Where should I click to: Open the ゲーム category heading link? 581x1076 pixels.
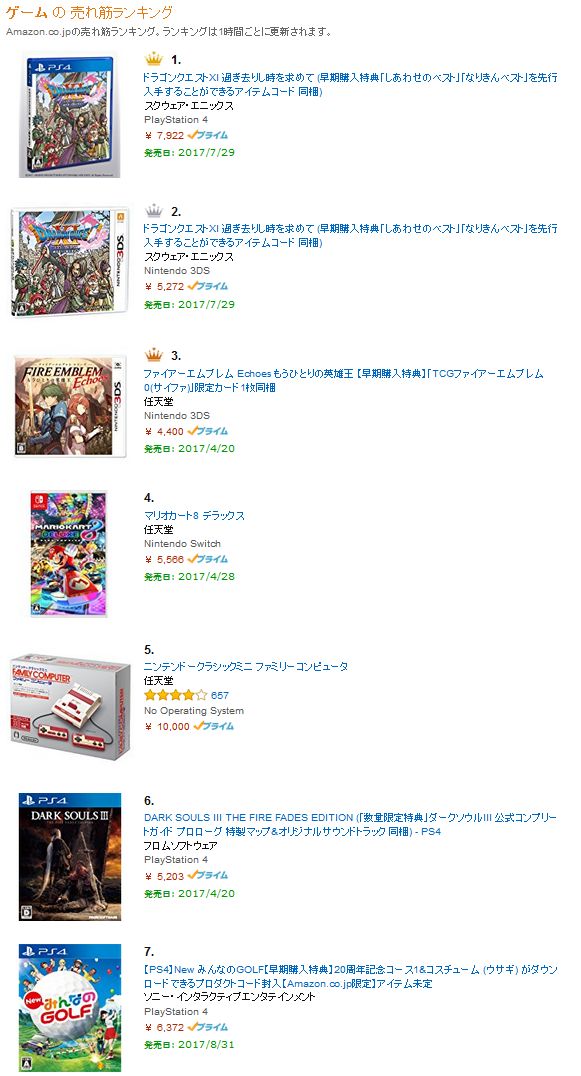(27, 12)
